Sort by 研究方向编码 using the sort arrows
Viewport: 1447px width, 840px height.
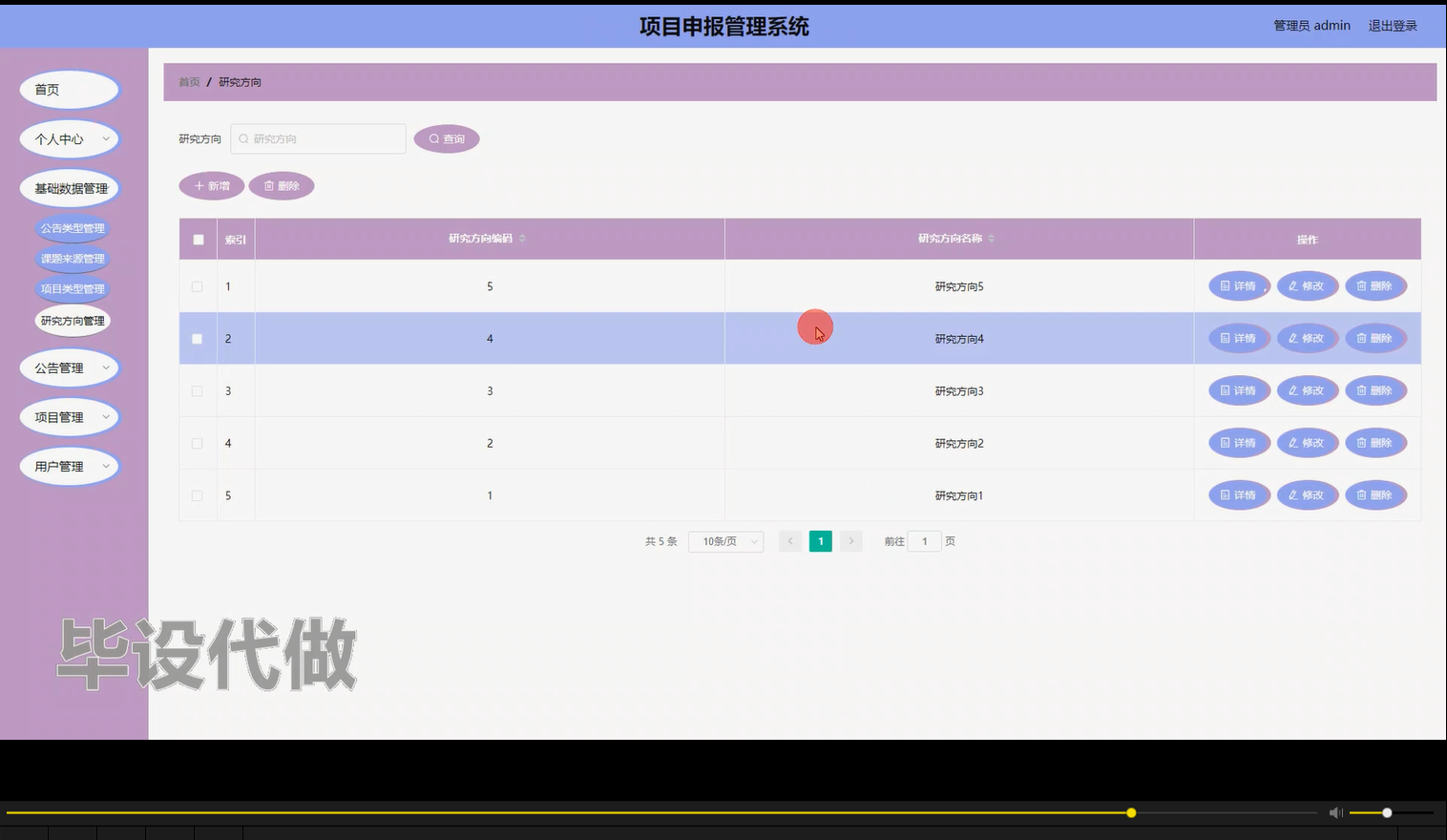[x=522, y=239]
